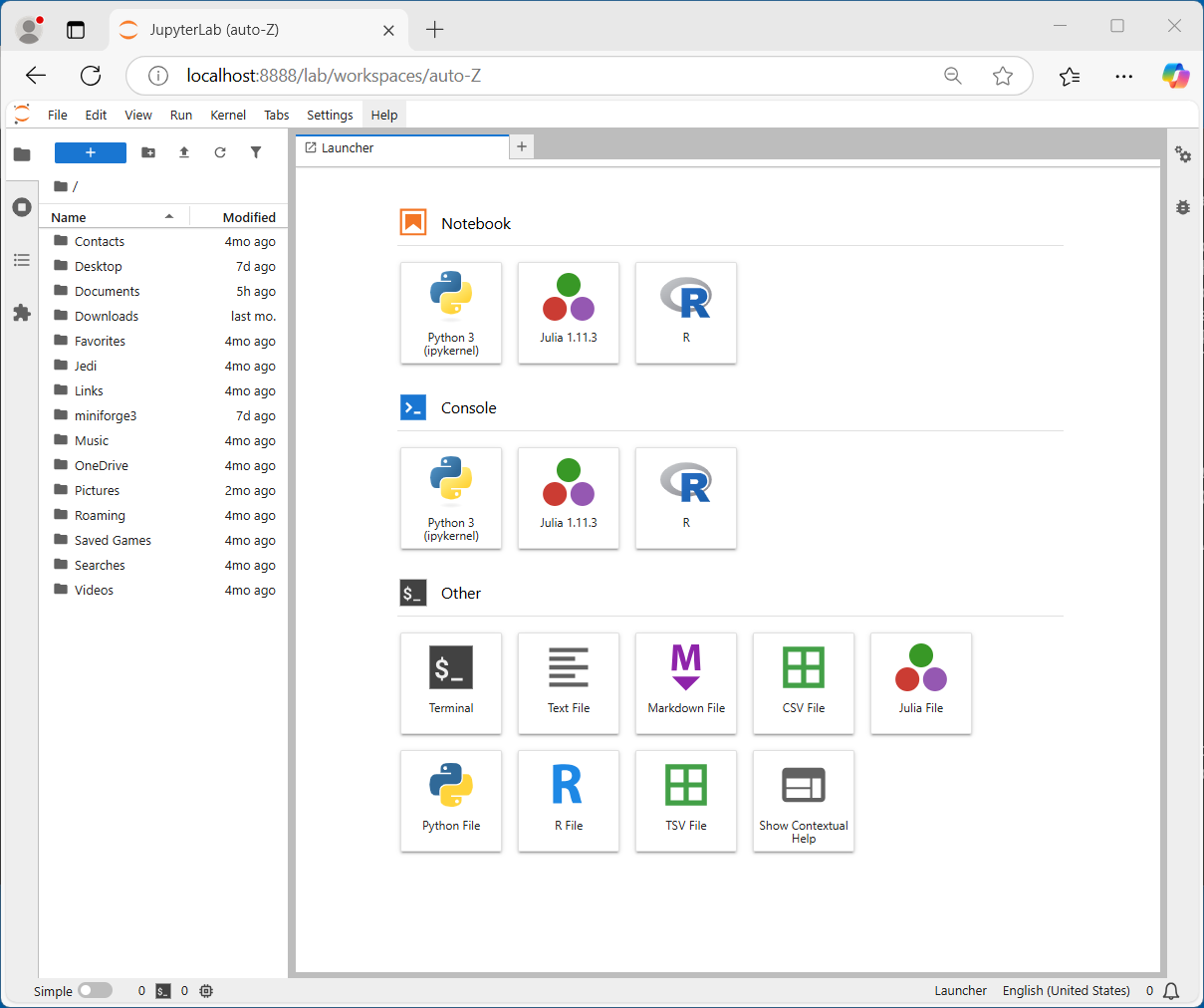Select the Videos folder
Image resolution: width=1204 pixels, height=1008 pixels.
click(x=163, y=590)
